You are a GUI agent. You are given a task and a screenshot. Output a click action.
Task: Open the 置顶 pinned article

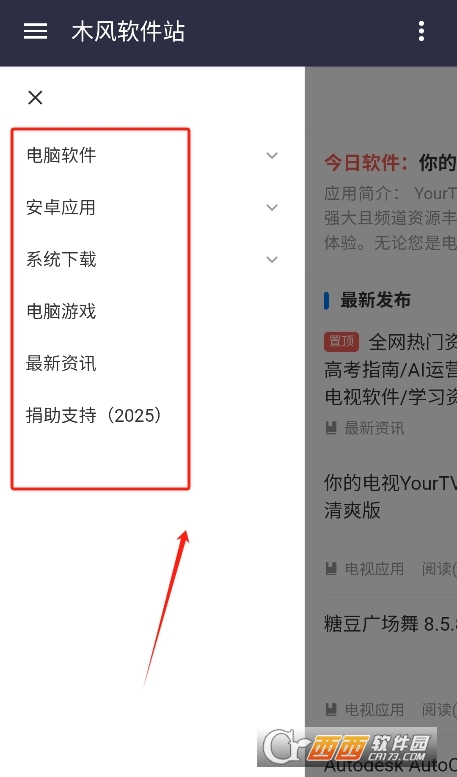[391, 369]
